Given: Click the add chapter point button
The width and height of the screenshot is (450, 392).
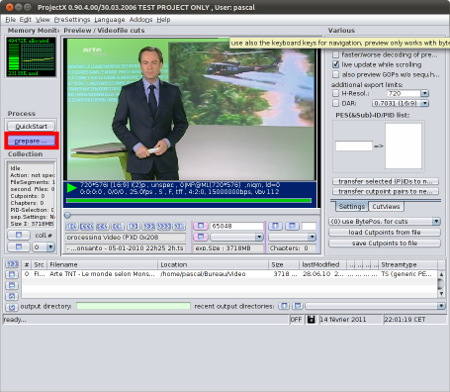Looking at the screenshot, I should click(275, 226).
